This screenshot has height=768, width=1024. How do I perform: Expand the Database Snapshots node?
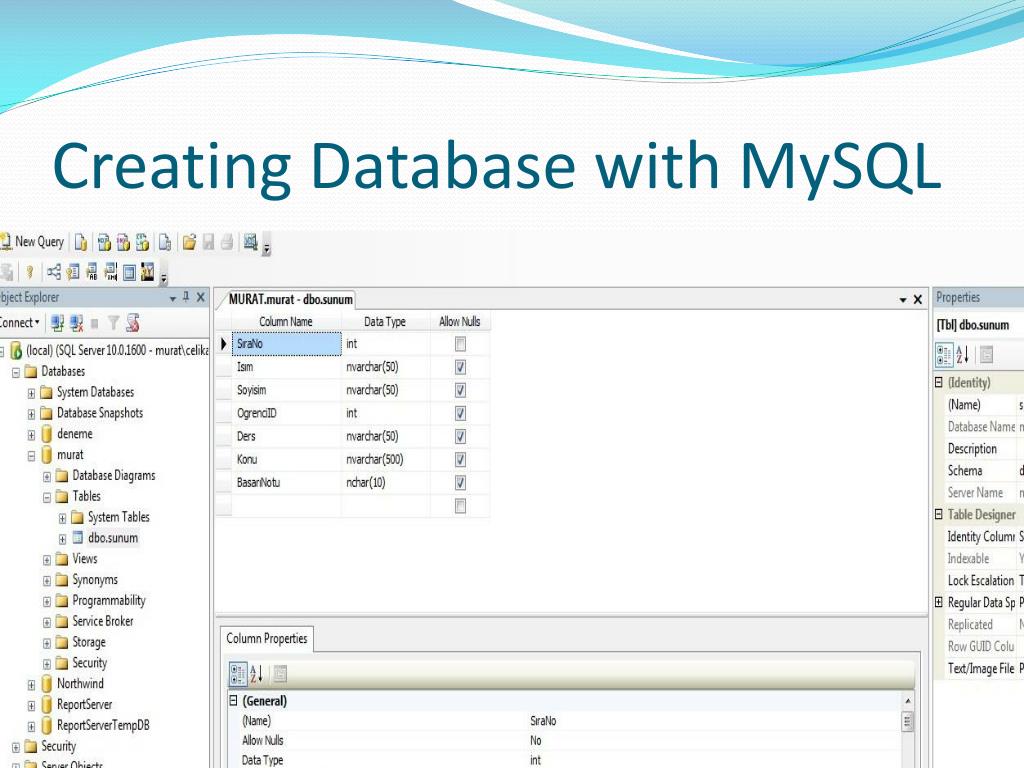(x=31, y=414)
